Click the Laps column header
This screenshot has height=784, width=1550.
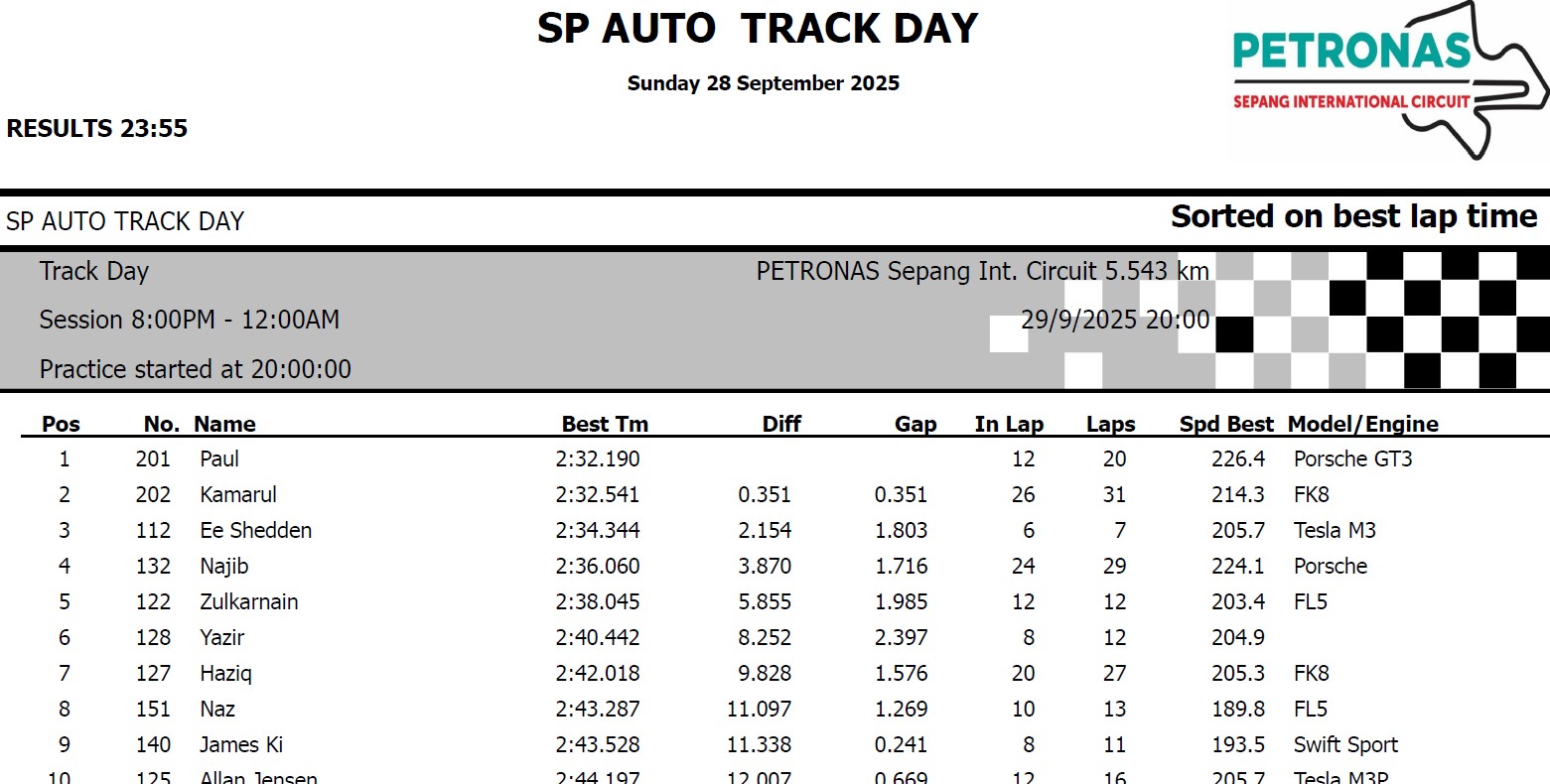(1110, 424)
